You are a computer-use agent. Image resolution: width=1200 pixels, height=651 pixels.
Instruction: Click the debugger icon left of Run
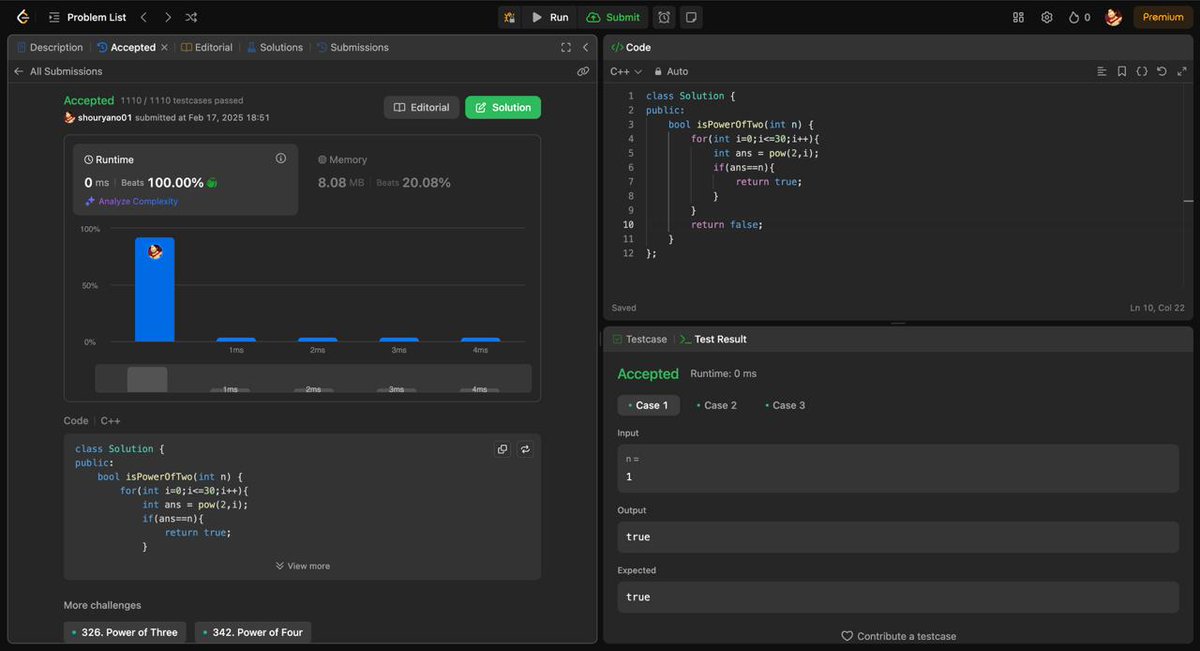click(x=510, y=17)
